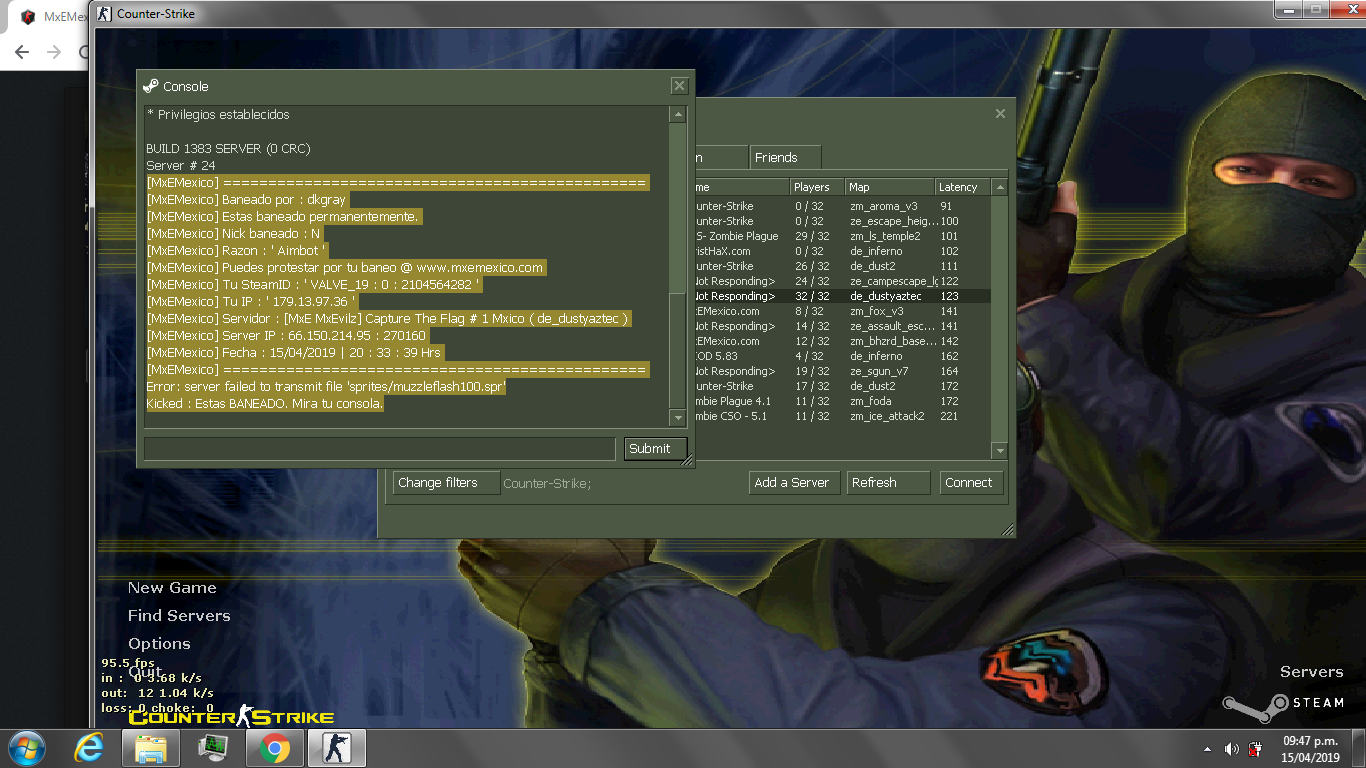Open Change filters
The image size is (1366, 768).
pyautogui.click(x=446, y=483)
